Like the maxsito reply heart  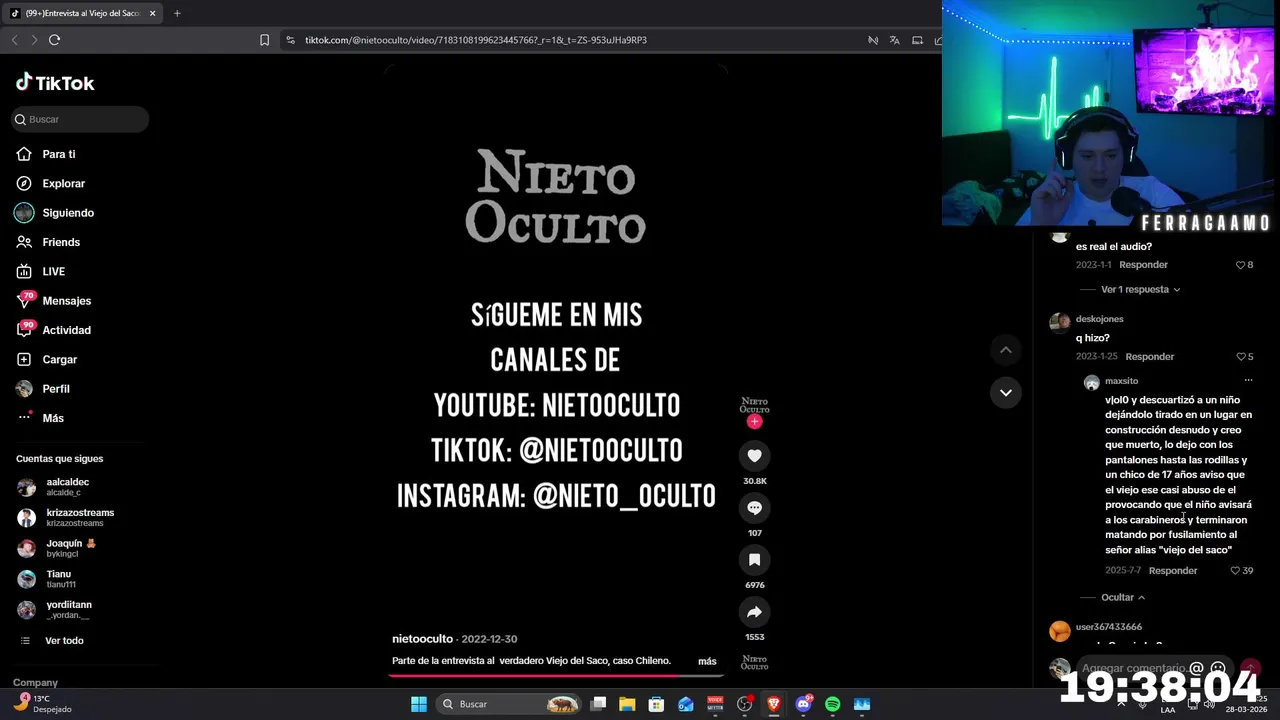click(x=1235, y=571)
